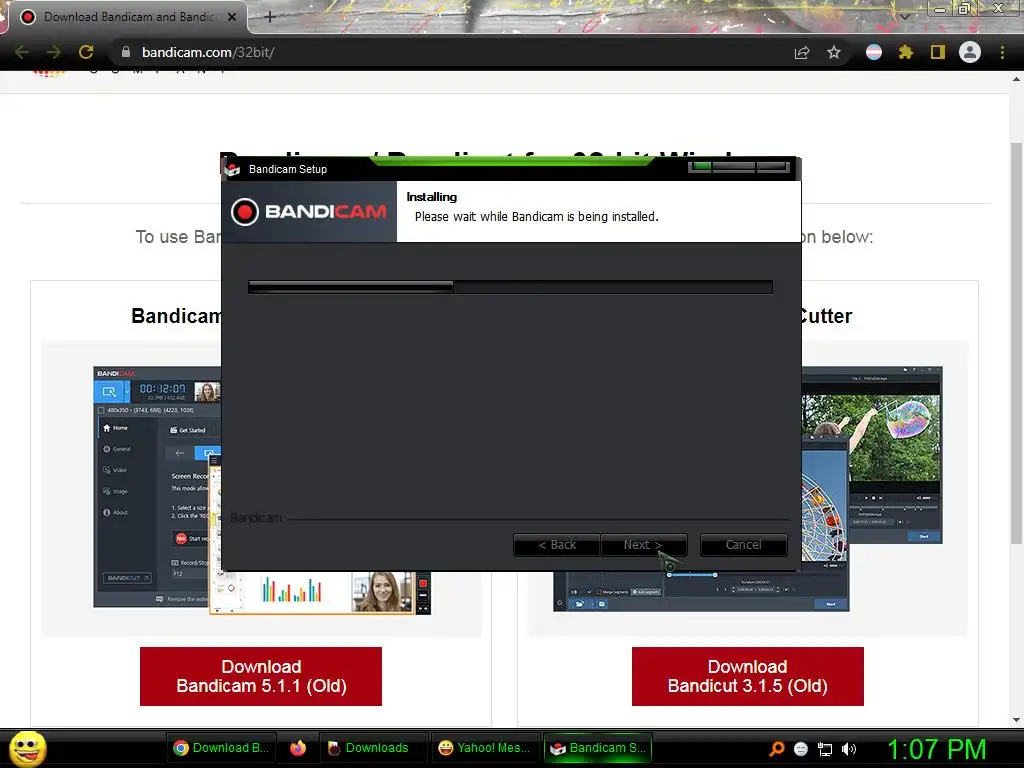Reload the bandicam.com page

tap(86, 52)
